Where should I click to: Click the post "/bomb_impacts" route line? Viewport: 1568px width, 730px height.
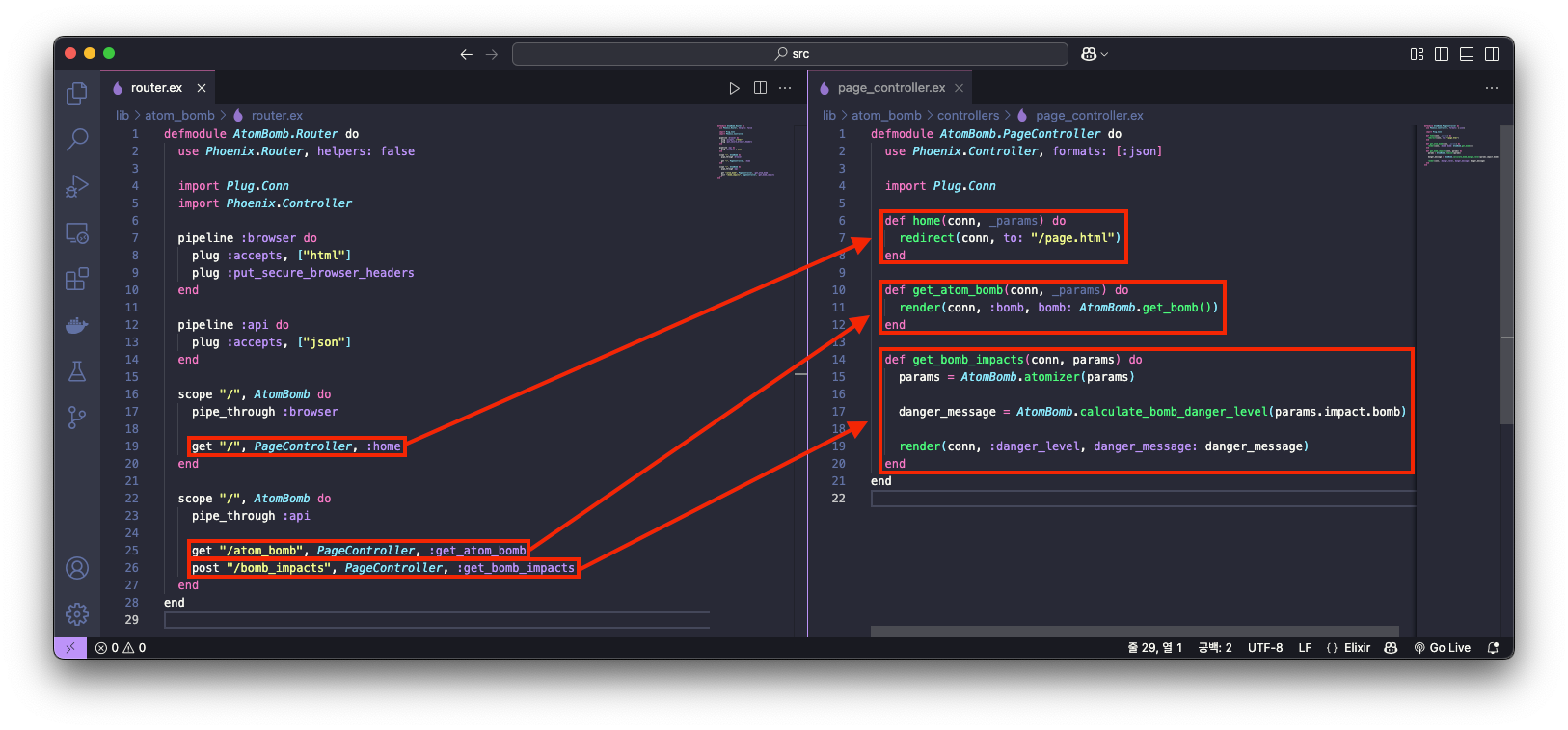383,568
